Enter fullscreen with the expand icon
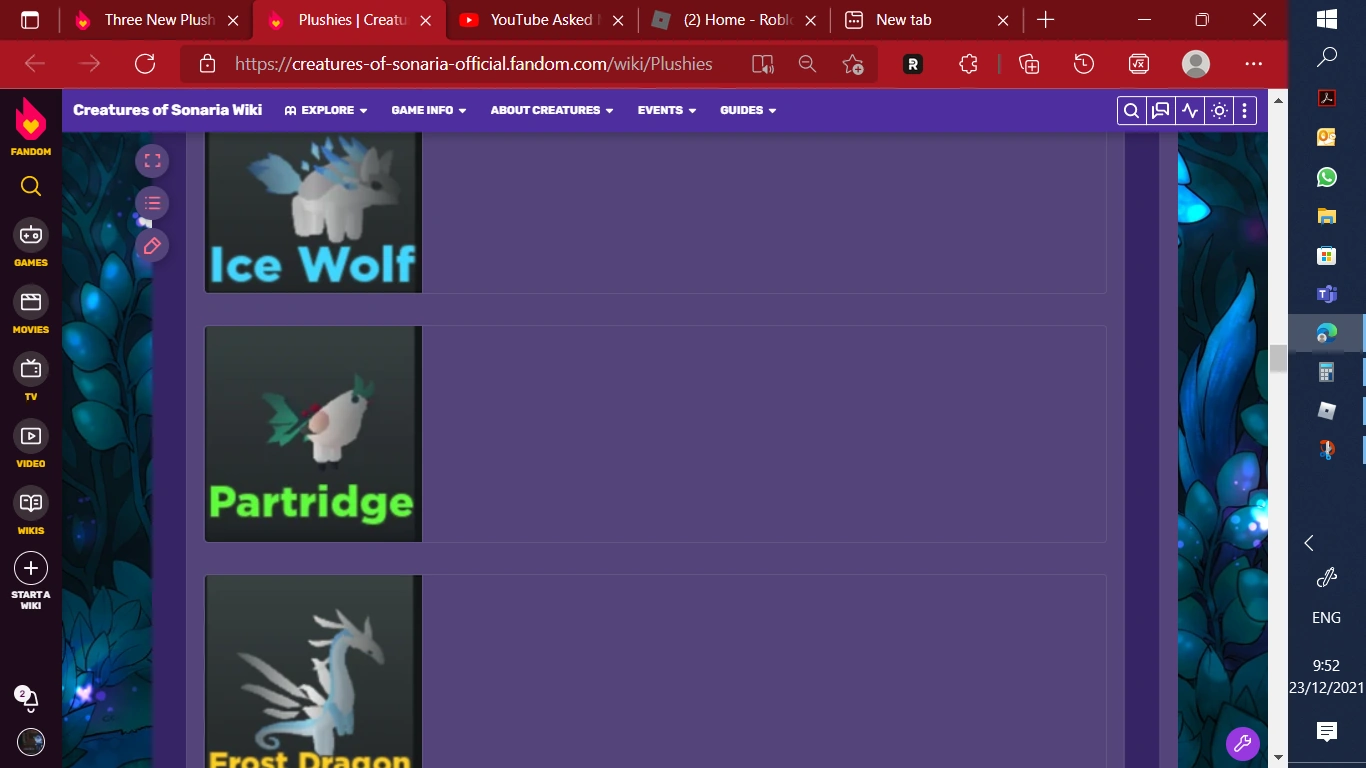This screenshot has width=1366, height=768. click(152, 159)
